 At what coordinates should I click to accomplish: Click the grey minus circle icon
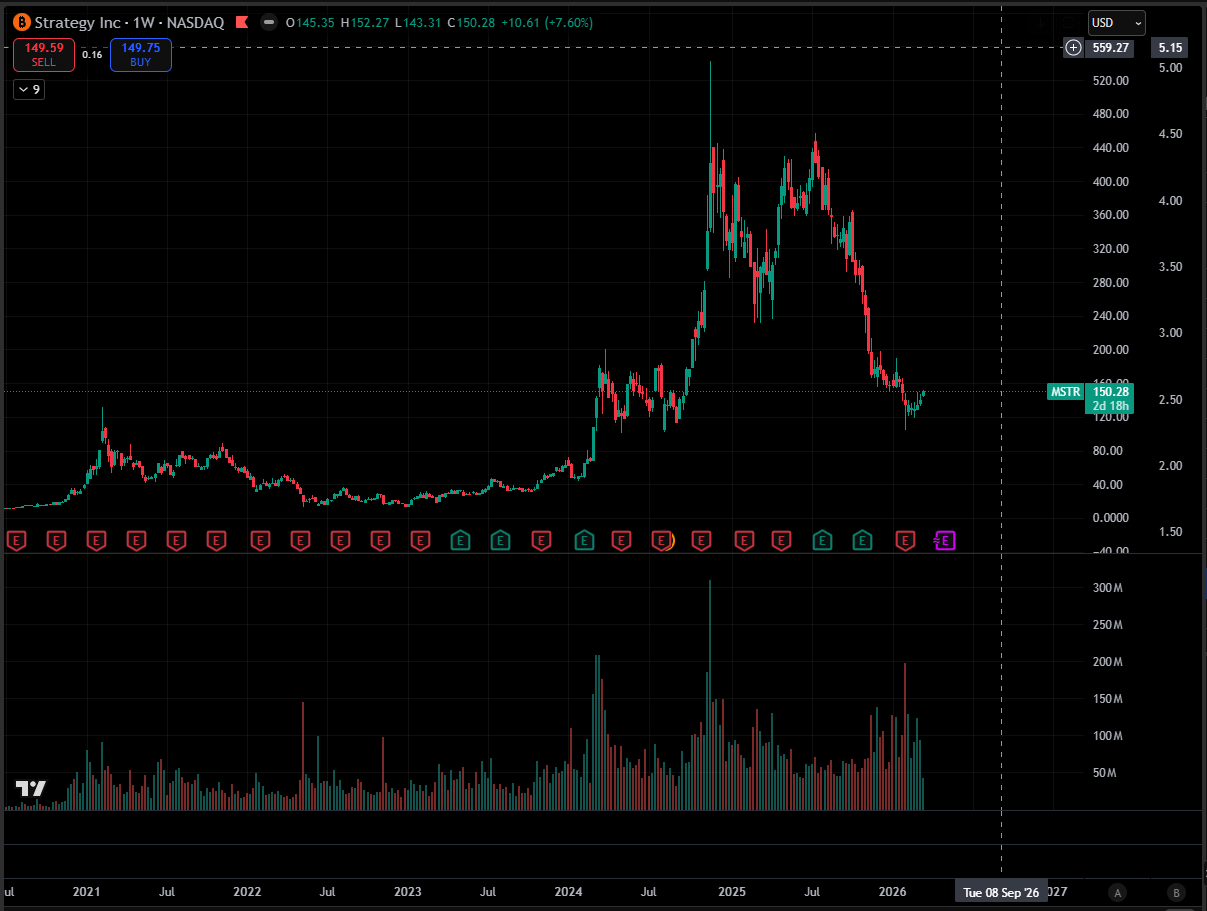[269, 22]
